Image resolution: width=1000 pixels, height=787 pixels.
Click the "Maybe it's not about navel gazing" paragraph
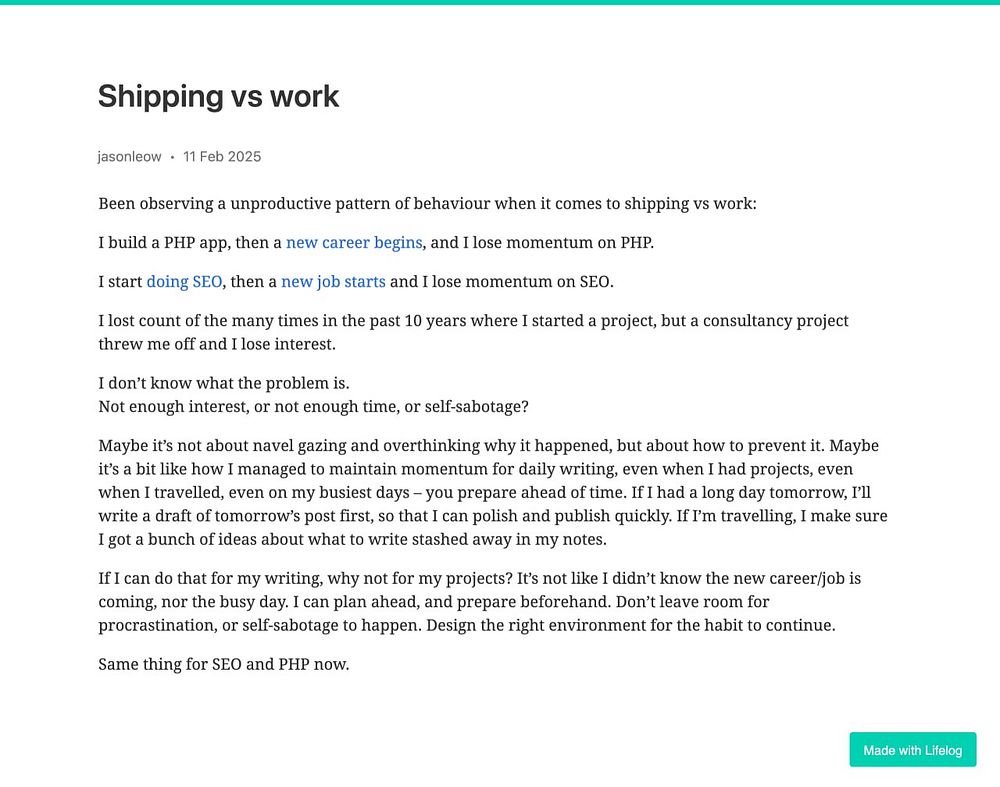(493, 492)
